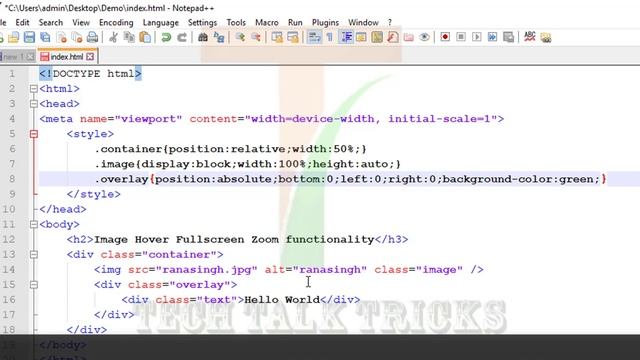The image size is (640, 360).
Task: Open file using the toolbar Open icon
Action: point(13,38)
